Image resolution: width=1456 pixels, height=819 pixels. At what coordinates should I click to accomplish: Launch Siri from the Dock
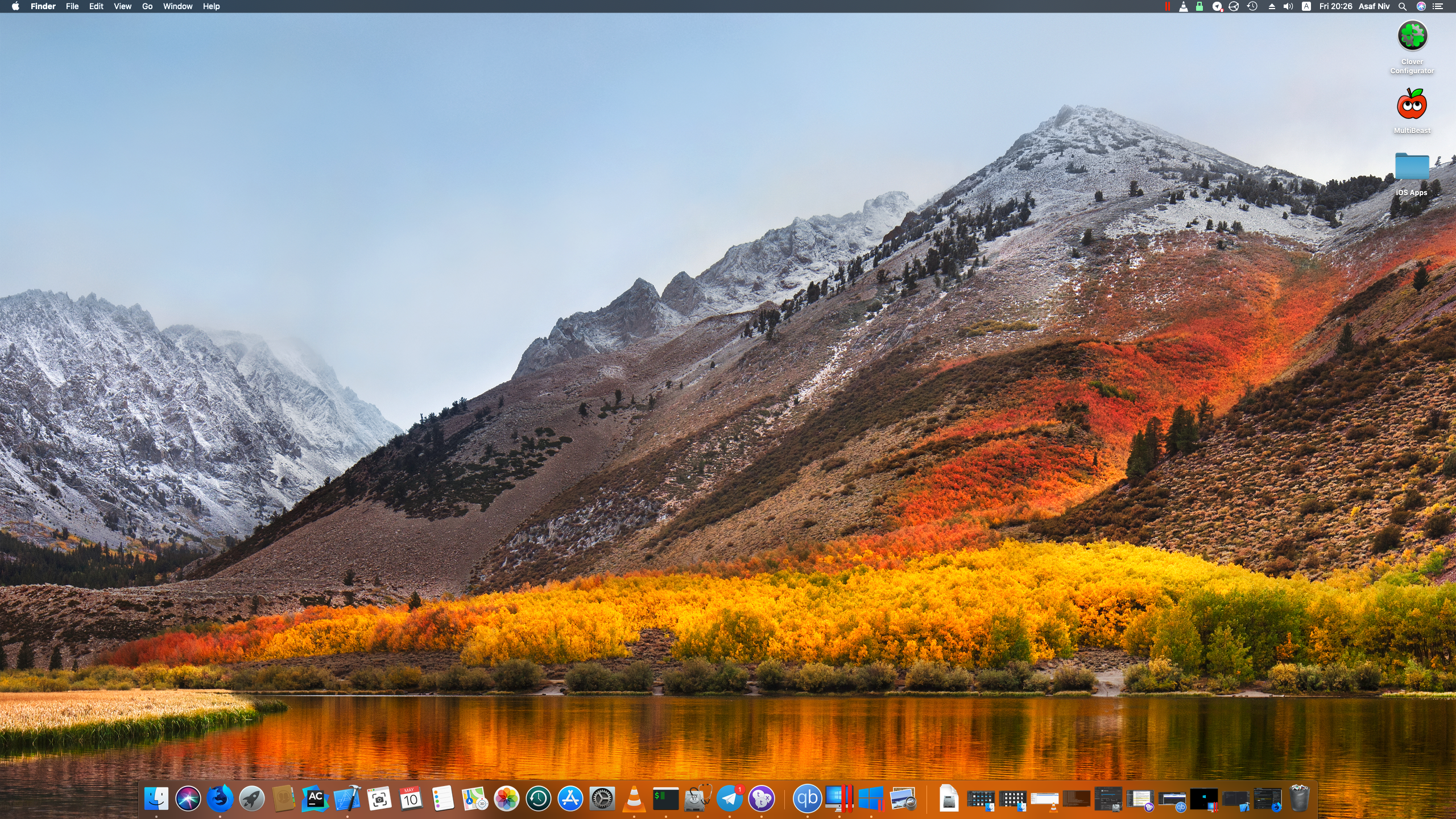[x=188, y=799]
